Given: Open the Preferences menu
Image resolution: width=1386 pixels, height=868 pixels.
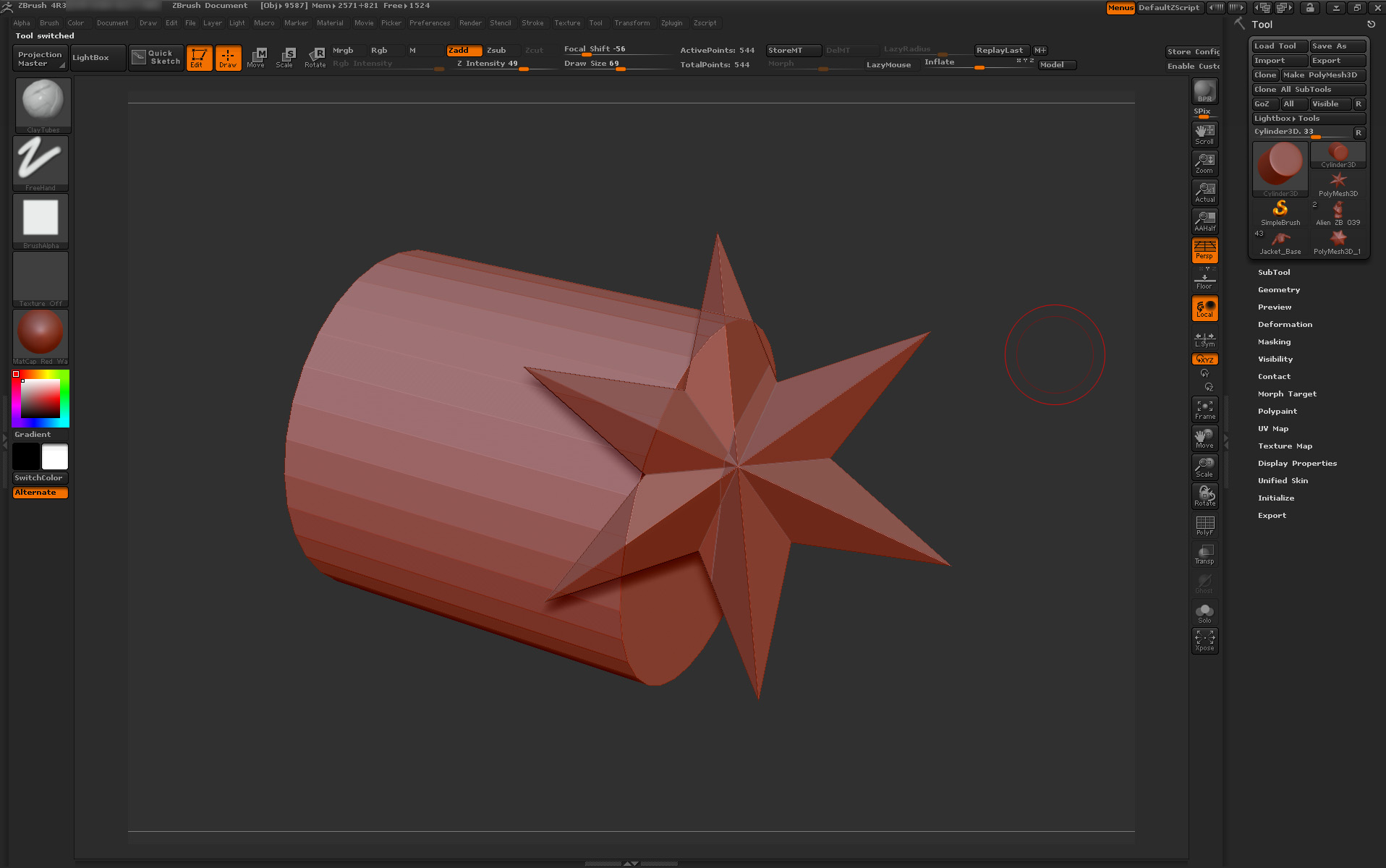Looking at the screenshot, I should 429,23.
